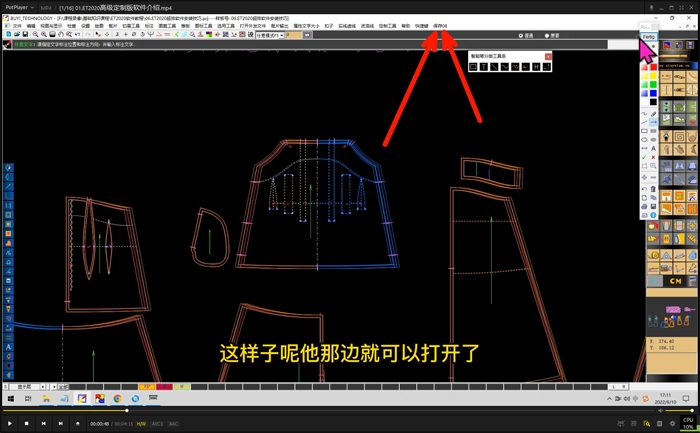This screenshot has width=700, height=433.
Task: Open the 设置 menu
Action: (x=85, y=26)
